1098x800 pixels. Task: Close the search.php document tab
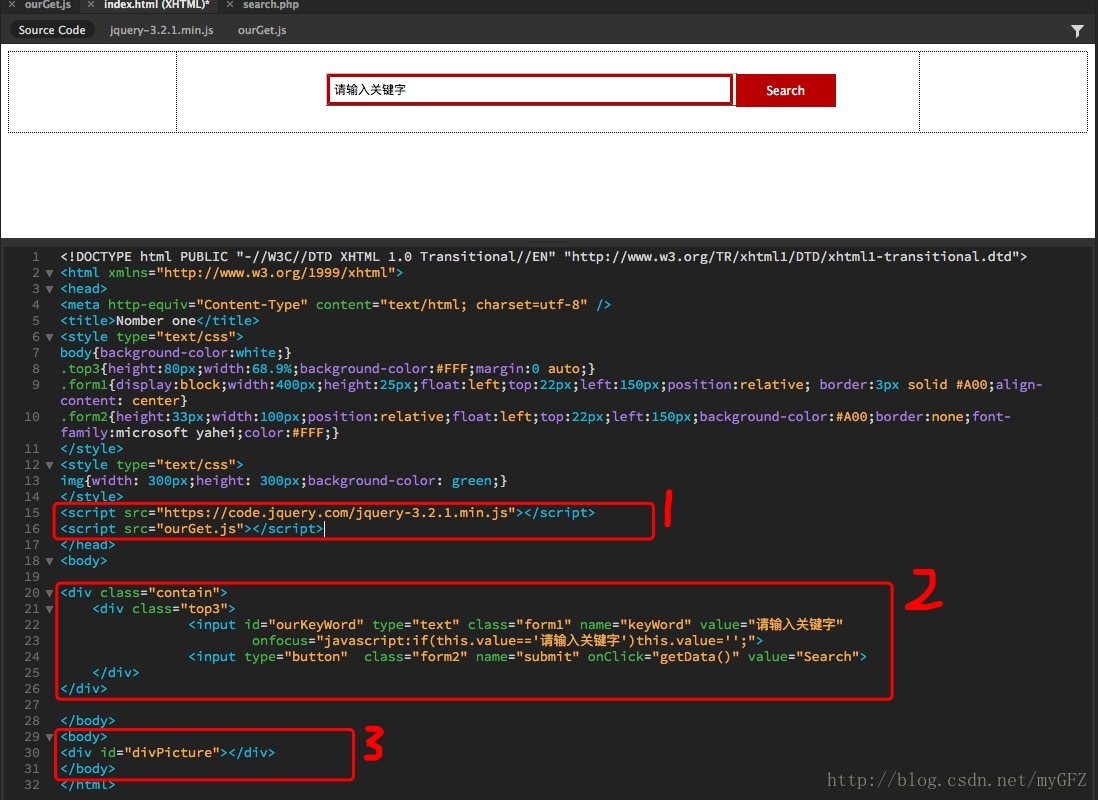coord(230,4)
